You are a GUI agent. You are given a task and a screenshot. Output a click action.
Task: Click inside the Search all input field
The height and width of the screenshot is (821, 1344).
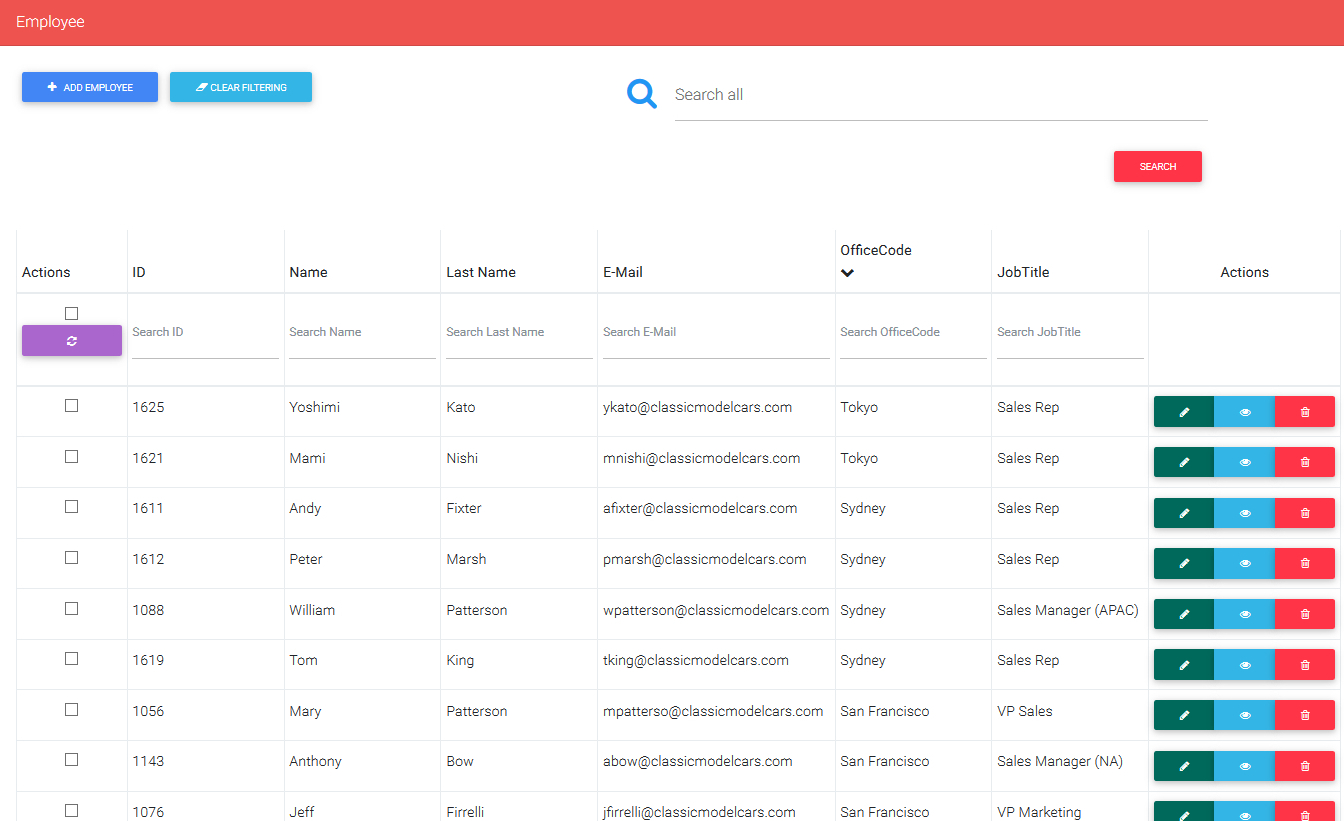pos(900,94)
